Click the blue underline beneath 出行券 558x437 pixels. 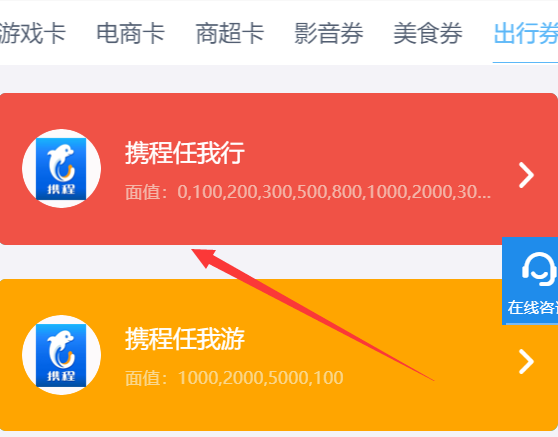pyautogui.click(x=525, y=62)
